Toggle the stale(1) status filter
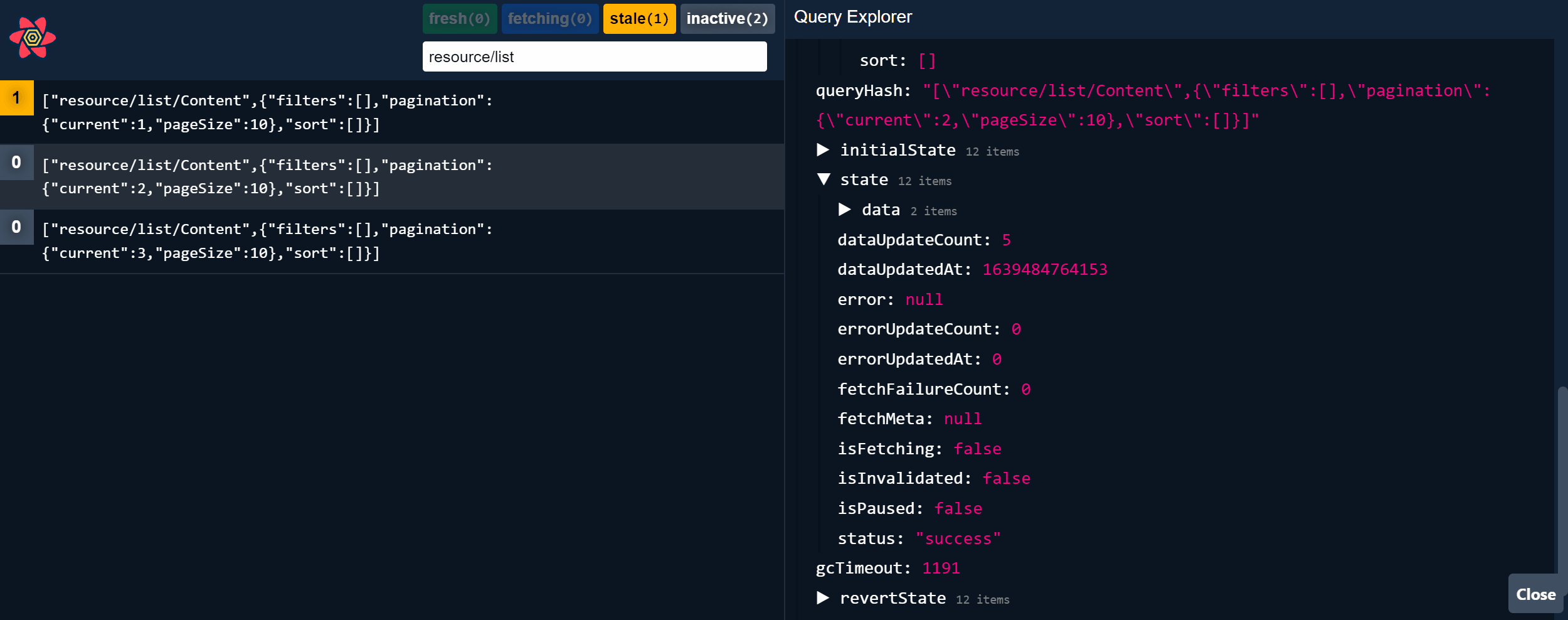 (x=639, y=19)
